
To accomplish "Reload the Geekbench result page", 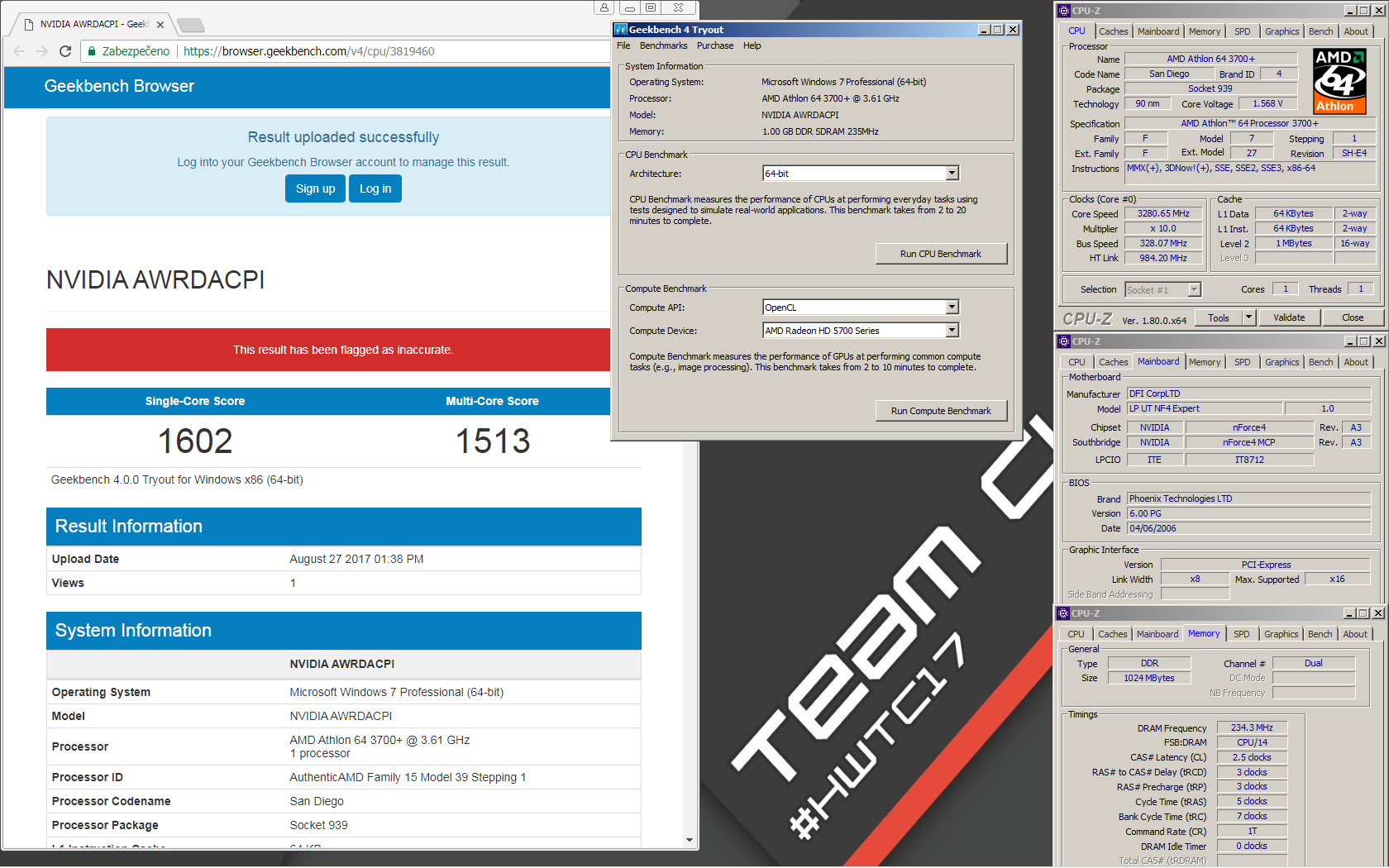I will pos(65,51).
